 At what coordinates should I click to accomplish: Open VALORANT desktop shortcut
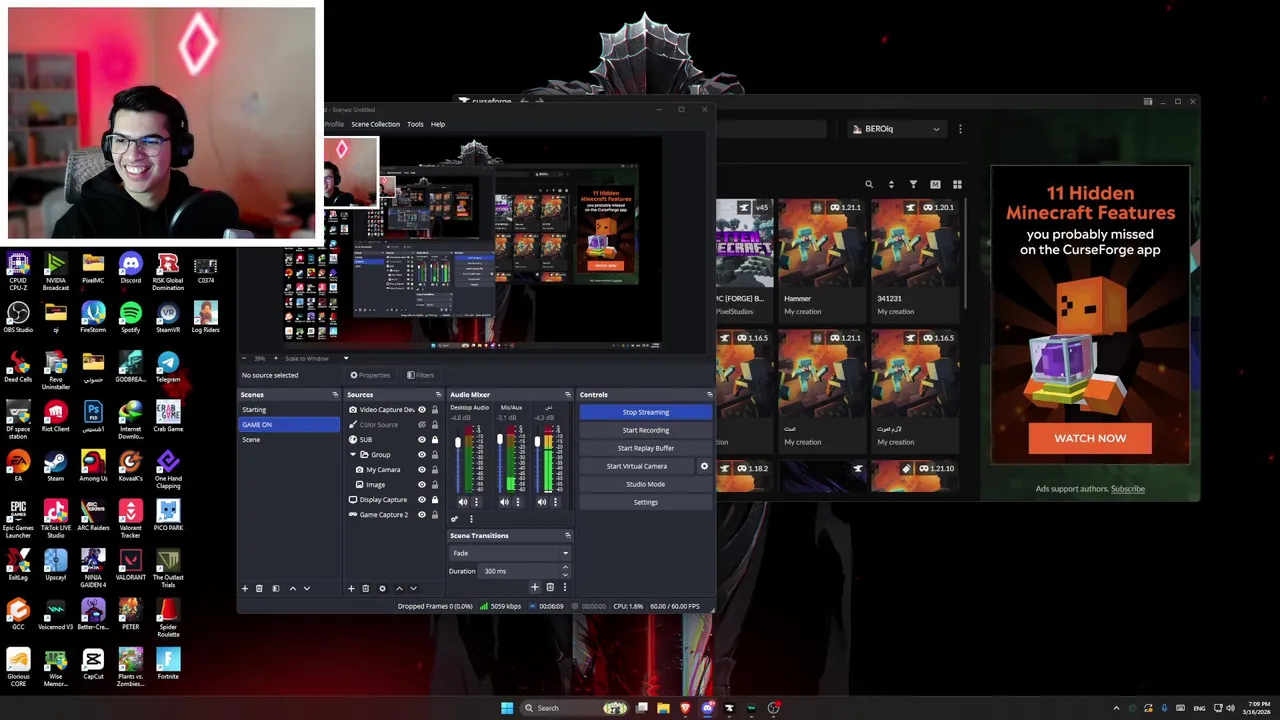[130, 565]
